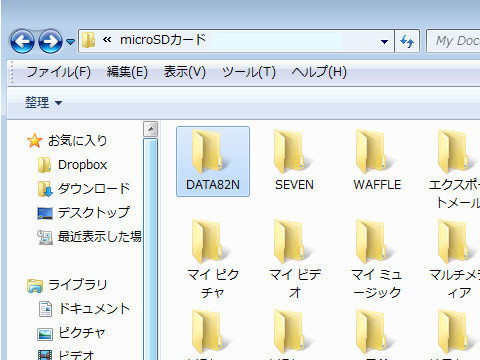Select the エクスポートメール folder
This screenshot has width=480, height=360.
pyautogui.click(x=455, y=170)
